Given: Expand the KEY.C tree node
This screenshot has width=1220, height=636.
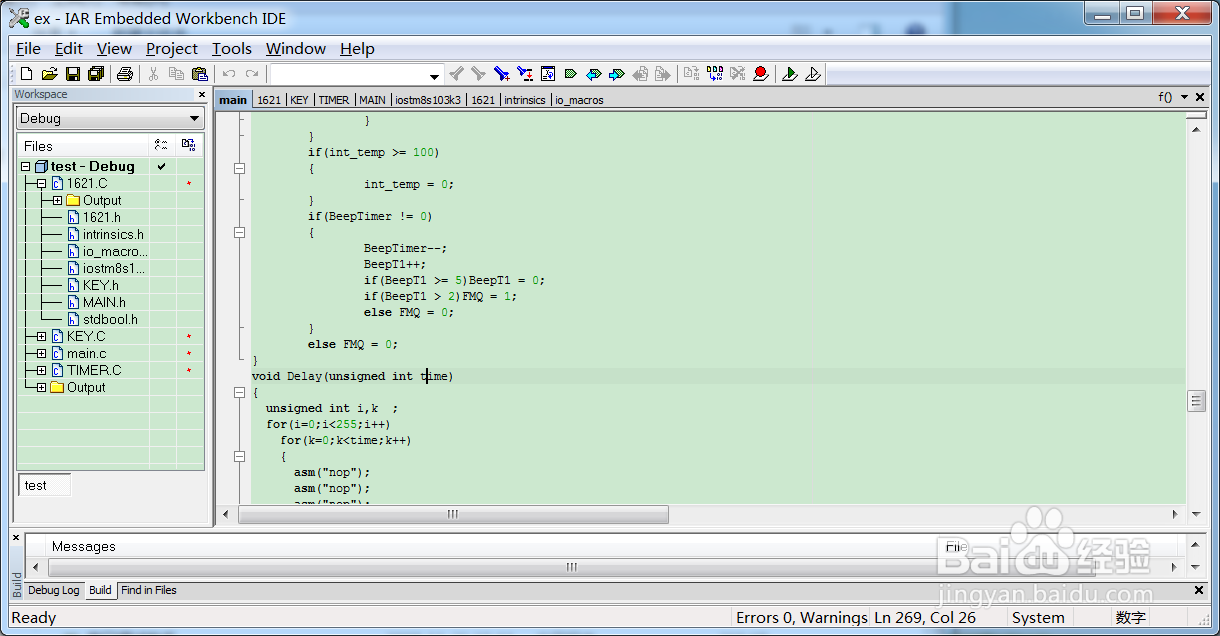Looking at the screenshot, I should (x=41, y=337).
